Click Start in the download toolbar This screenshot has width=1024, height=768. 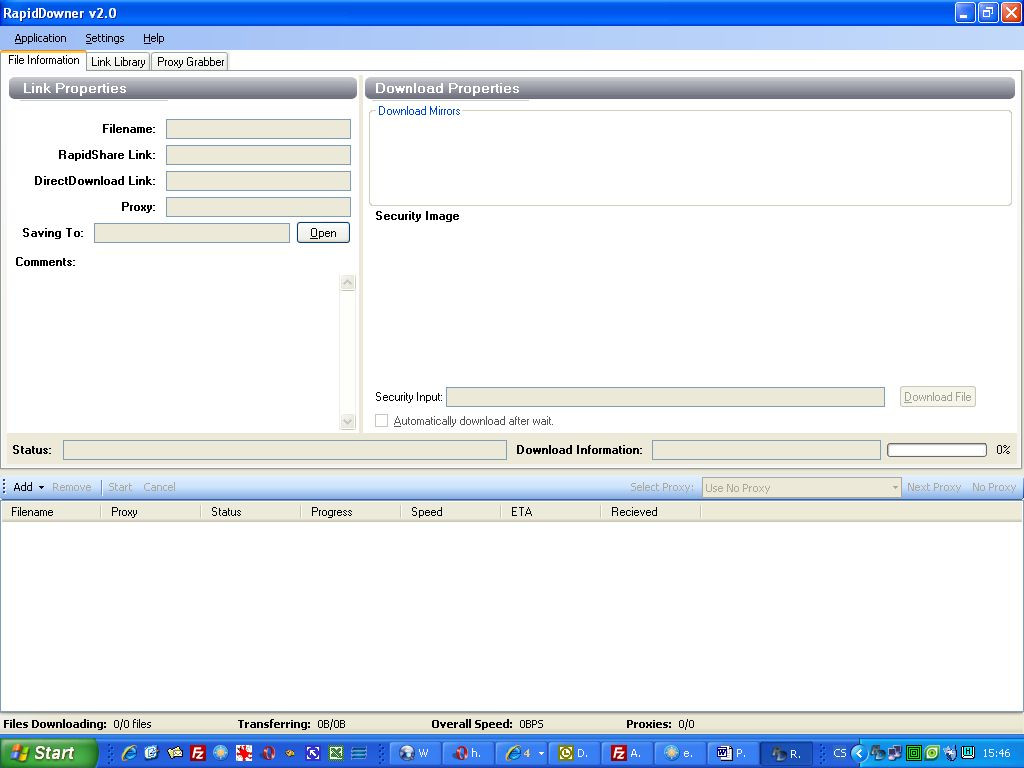pyautogui.click(x=120, y=487)
